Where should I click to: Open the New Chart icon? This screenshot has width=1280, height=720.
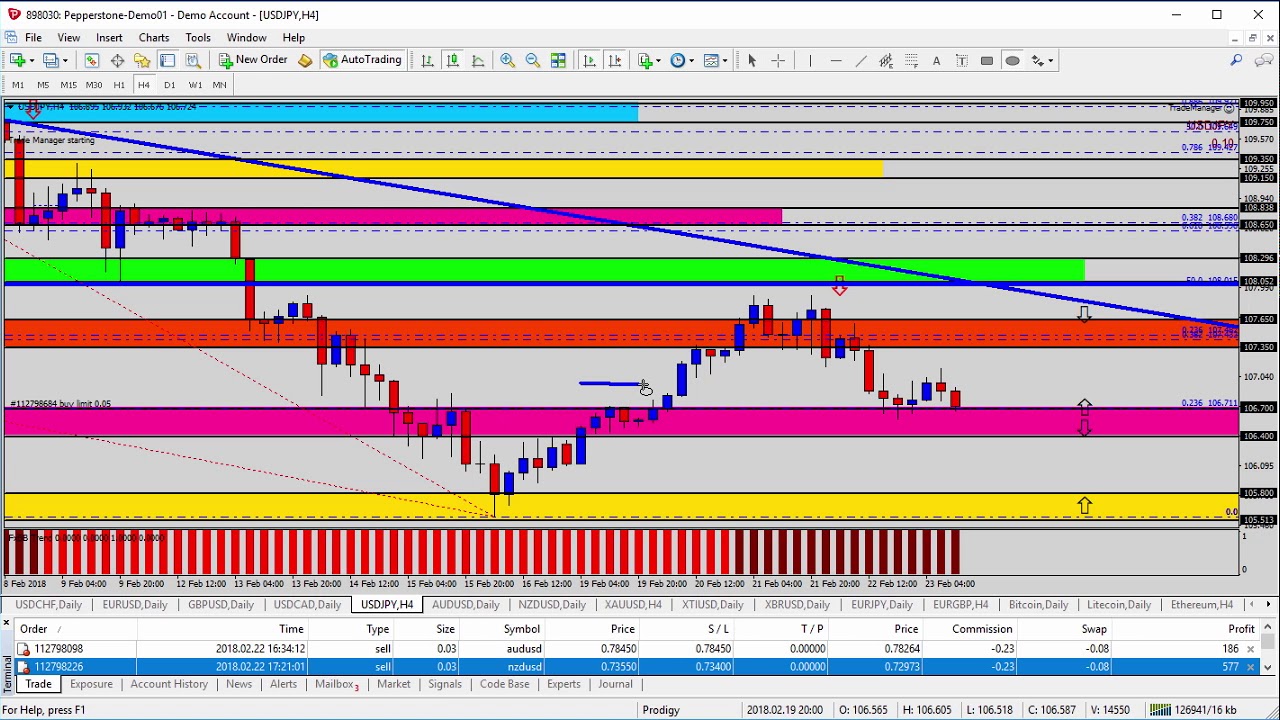click(x=17, y=60)
